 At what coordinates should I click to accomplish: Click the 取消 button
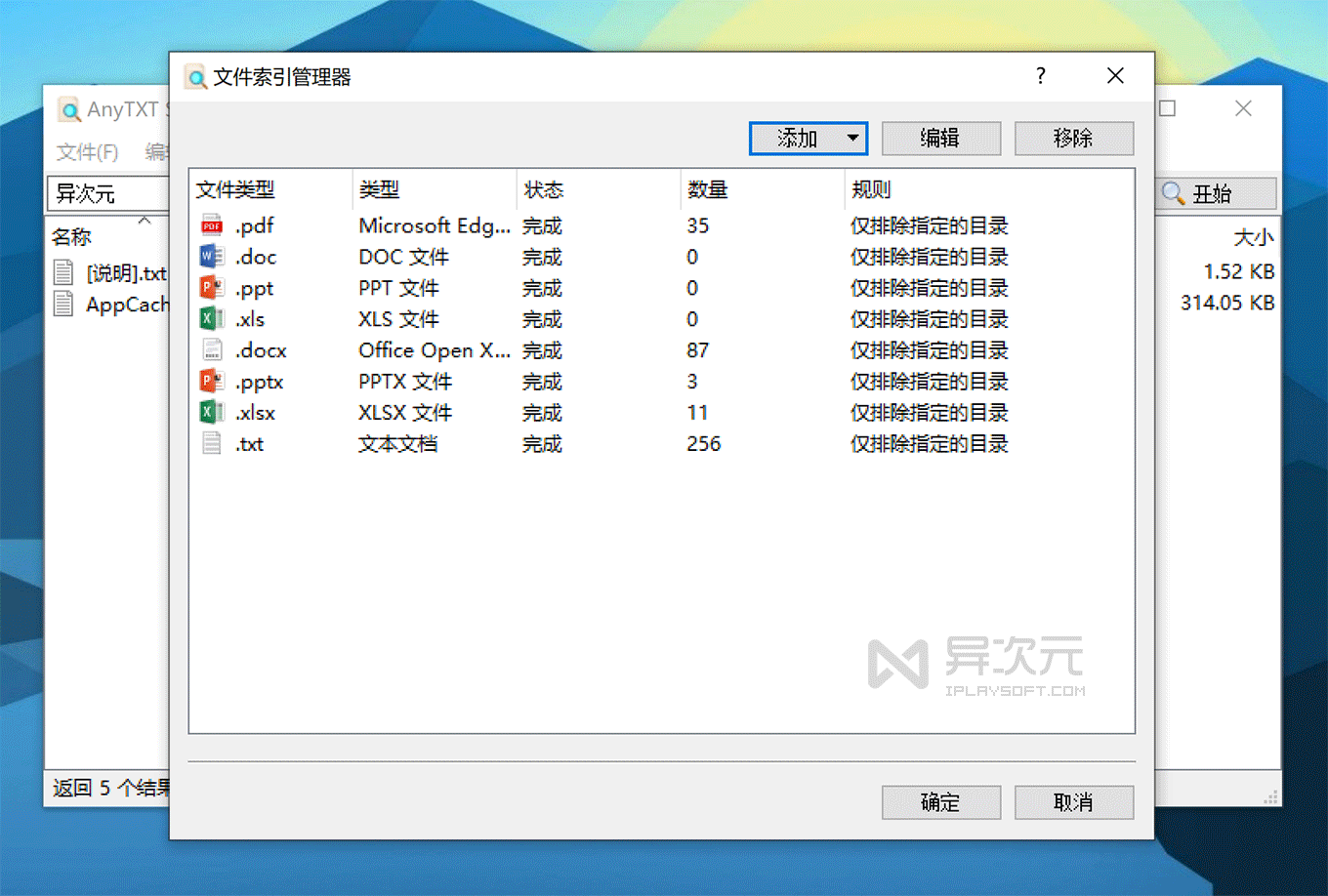point(1073,802)
